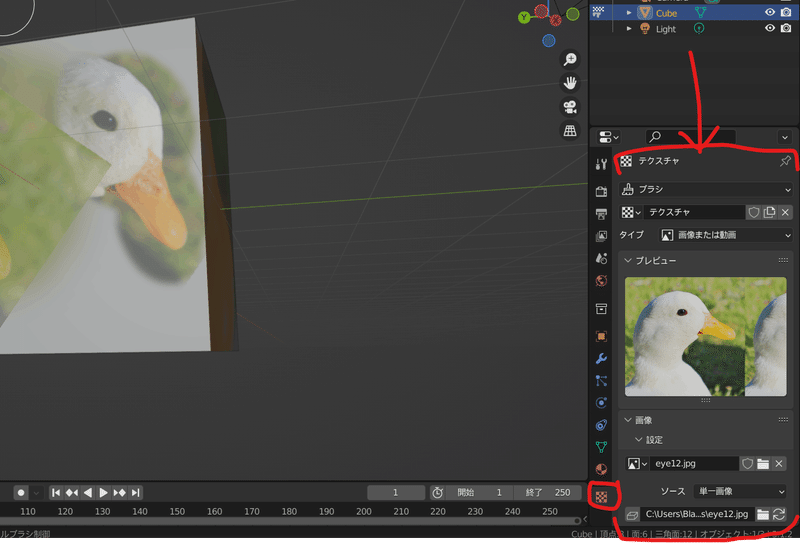Open the Scene properties tab
The height and width of the screenshot is (543, 800).
(x=601, y=258)
